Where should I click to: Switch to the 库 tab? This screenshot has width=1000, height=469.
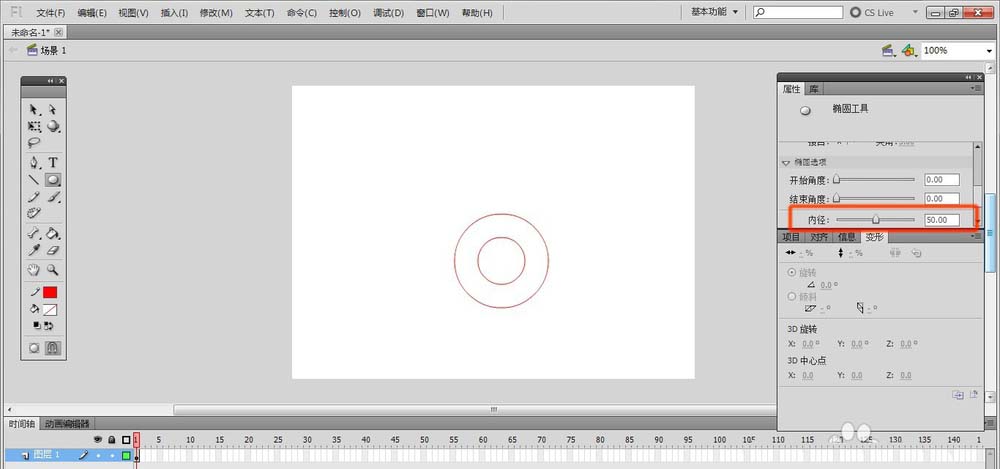click(814, 89)
